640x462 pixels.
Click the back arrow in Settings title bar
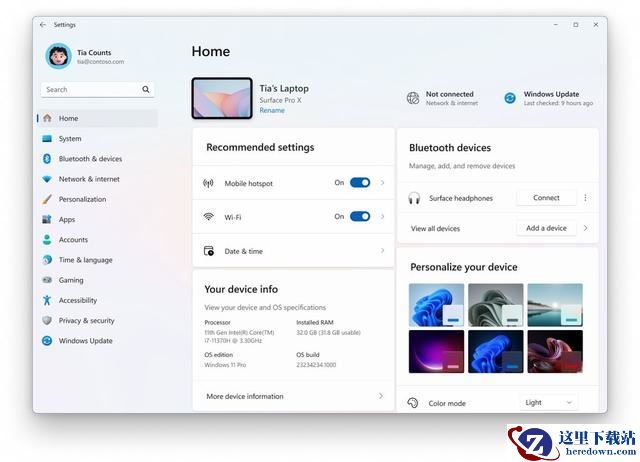click(x=43, y=25)
